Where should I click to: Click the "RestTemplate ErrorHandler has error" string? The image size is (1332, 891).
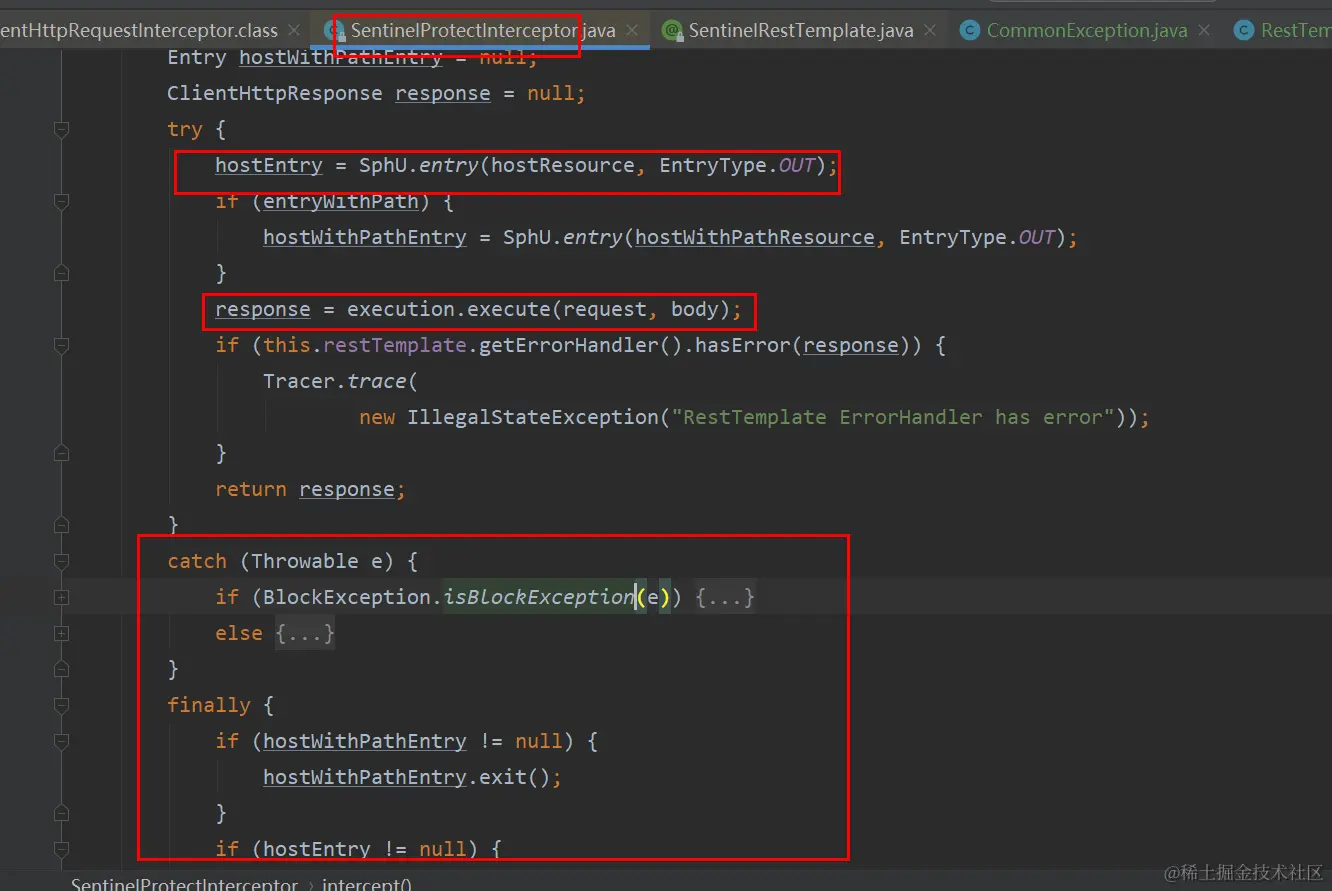893,417
